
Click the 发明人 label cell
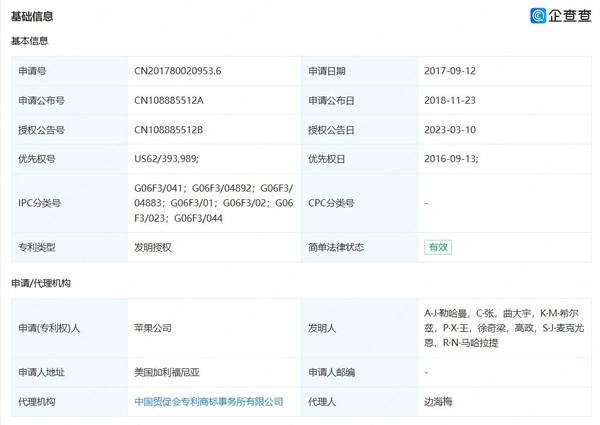click(x=359, y=328)
